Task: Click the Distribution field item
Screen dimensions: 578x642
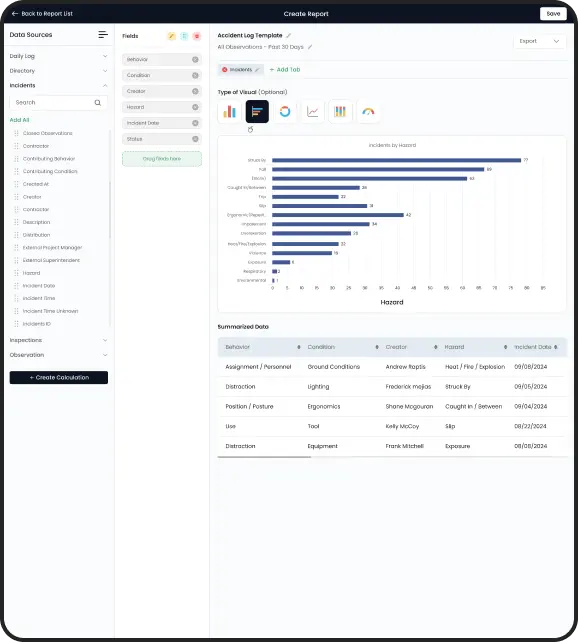Action: [36, 235]
